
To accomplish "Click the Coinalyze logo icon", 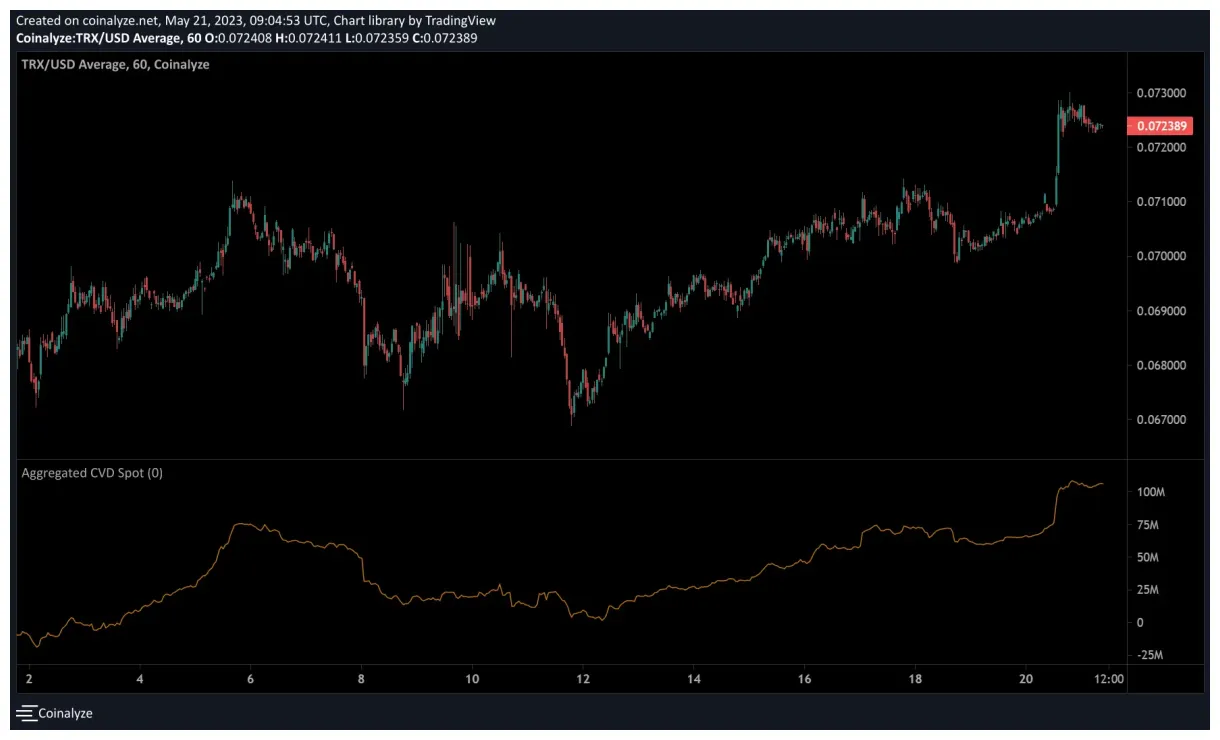I will pos(25,713).
